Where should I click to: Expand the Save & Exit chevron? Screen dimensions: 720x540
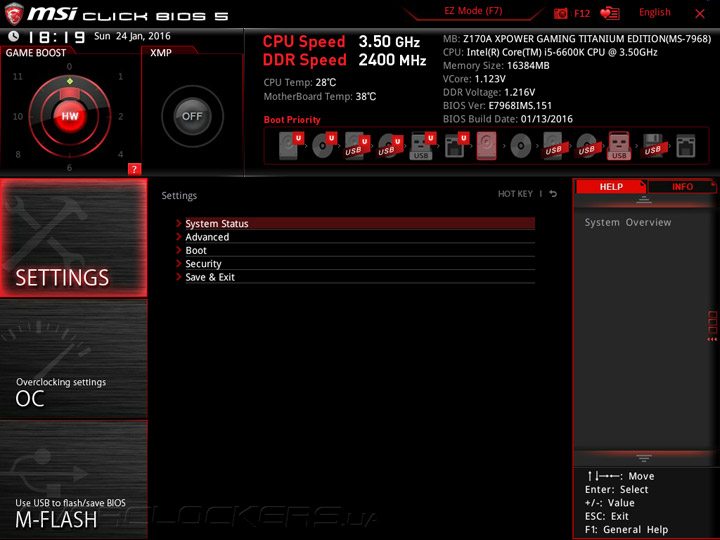(179, 277)
